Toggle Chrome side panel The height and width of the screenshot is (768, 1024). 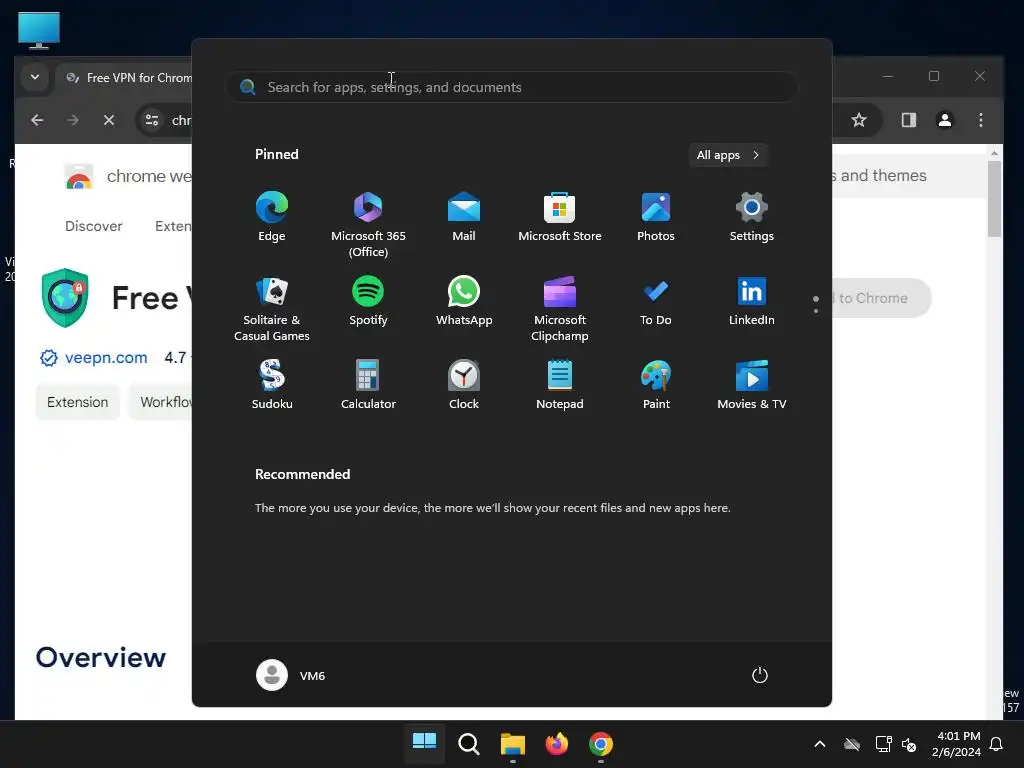(x=908, y=120)
